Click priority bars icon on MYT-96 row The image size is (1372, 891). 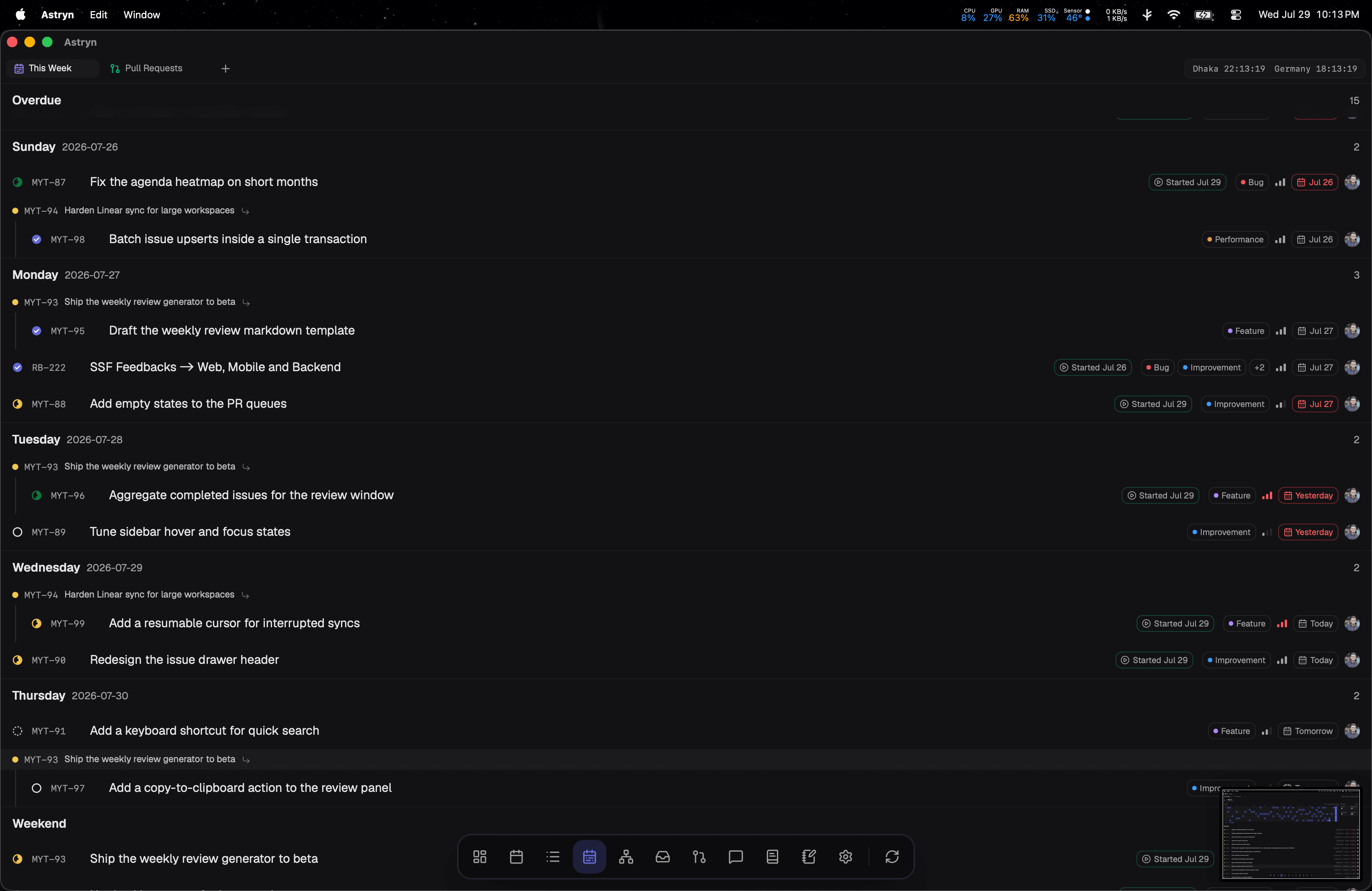(1267, 496)
